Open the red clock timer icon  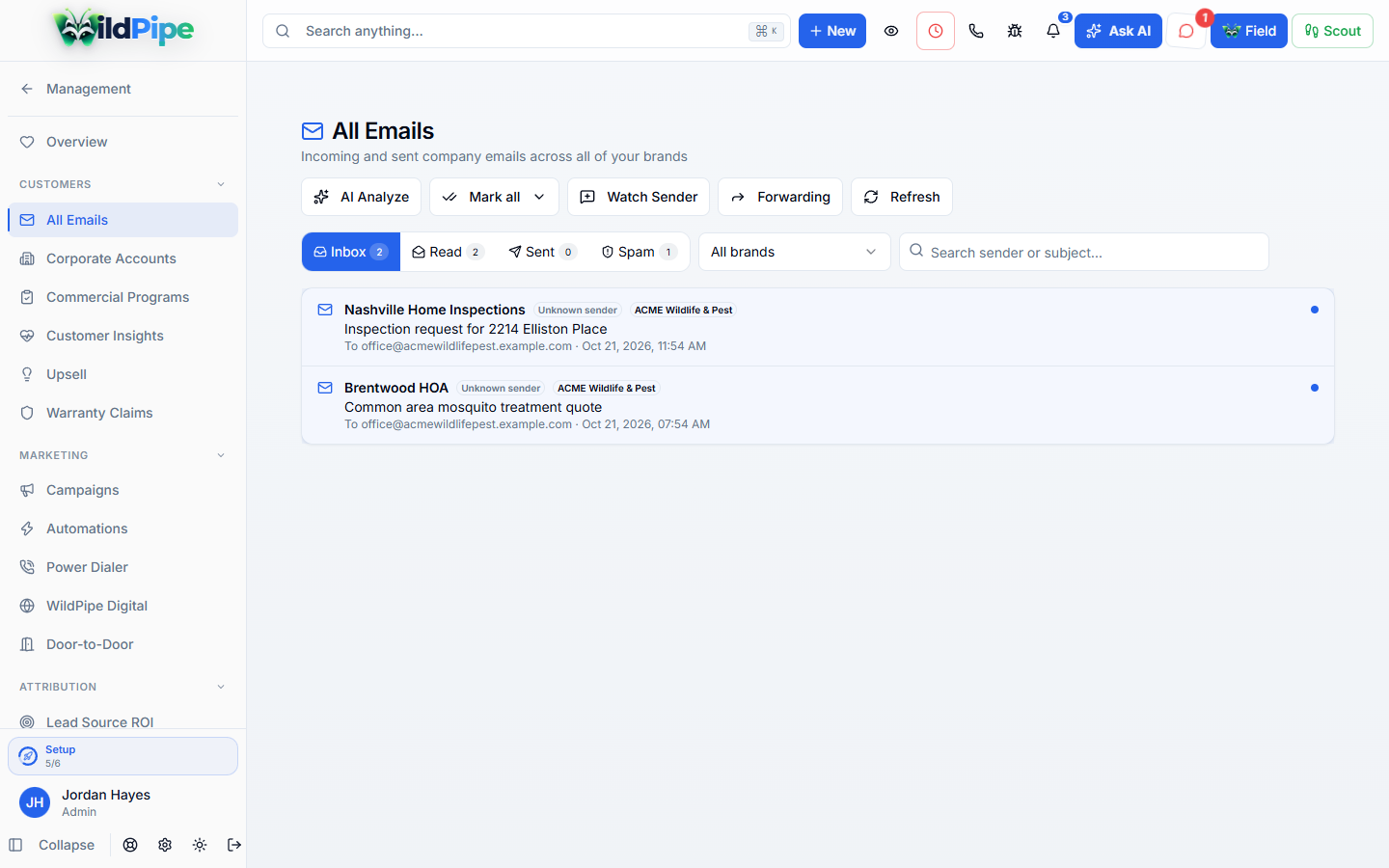(936, 31)
